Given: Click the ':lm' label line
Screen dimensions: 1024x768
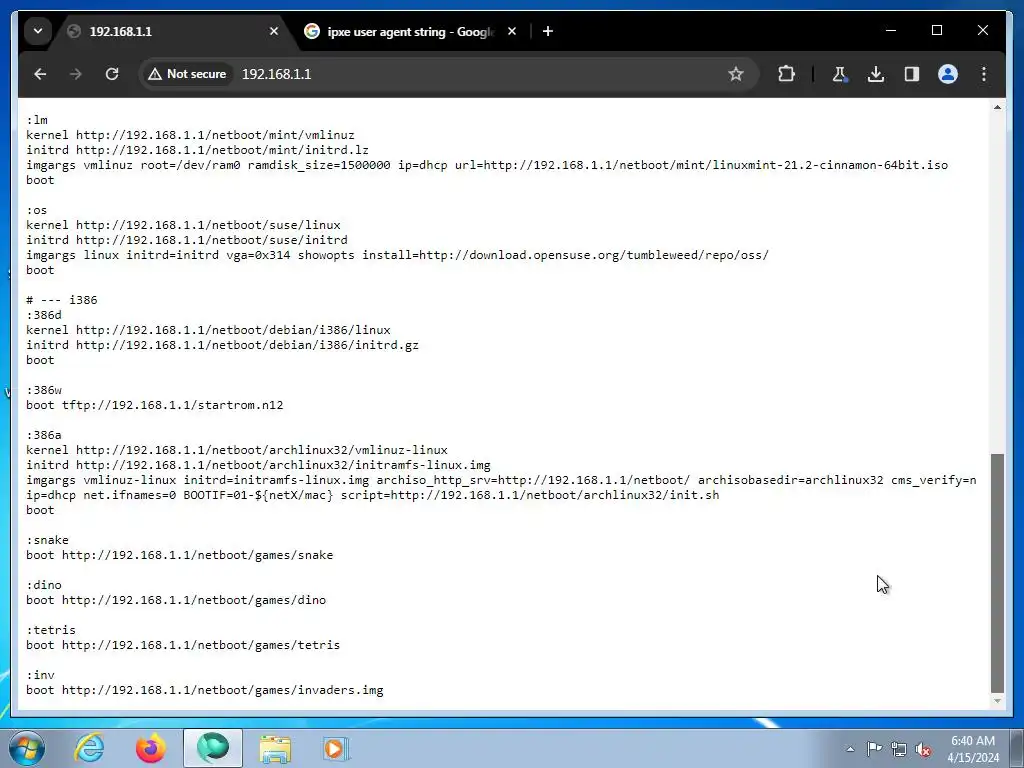Looking at the screenshot, I should click(x=37, y=120).
